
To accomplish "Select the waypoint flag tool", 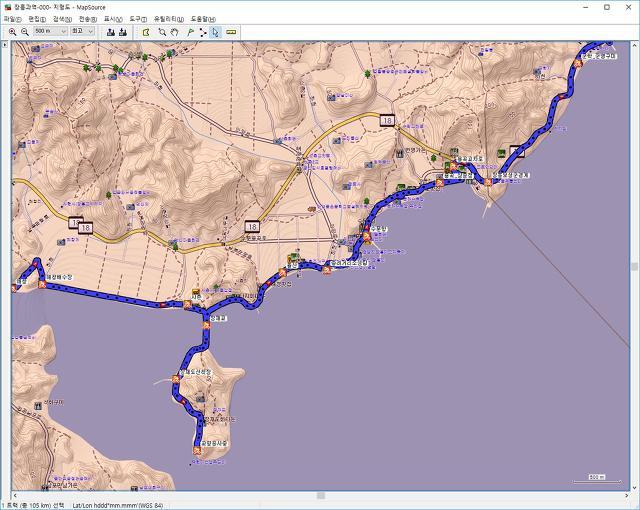I will click(x=190, y=32).
